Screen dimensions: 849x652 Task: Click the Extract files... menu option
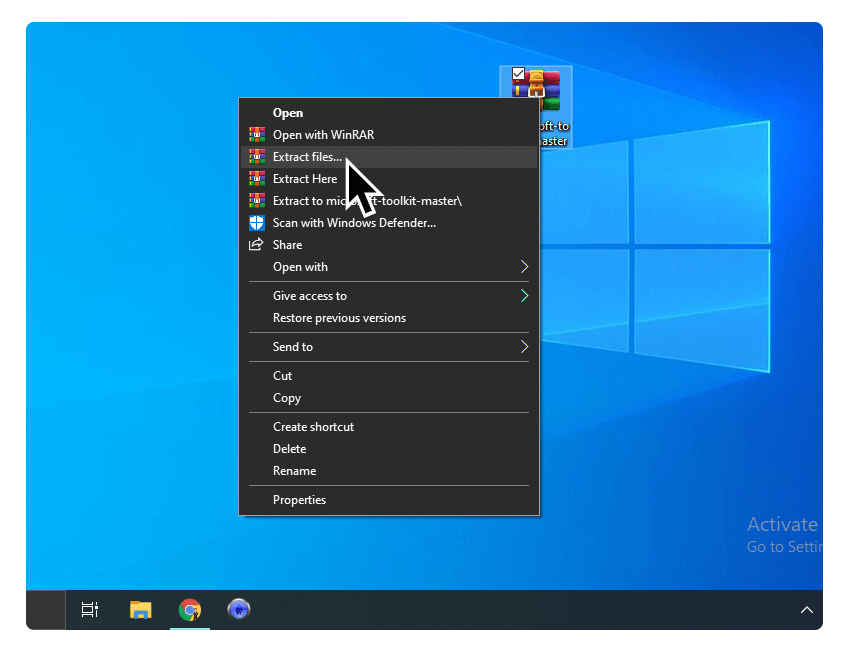[389, 157]
